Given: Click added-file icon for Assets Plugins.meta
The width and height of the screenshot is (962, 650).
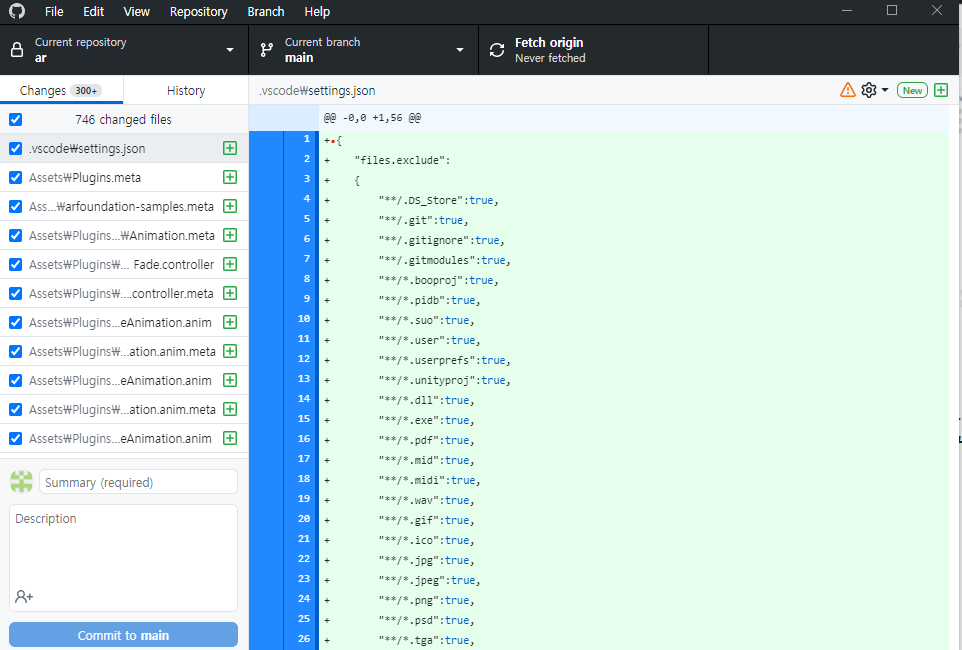Looking at the screenshot, I should [230, 177].
